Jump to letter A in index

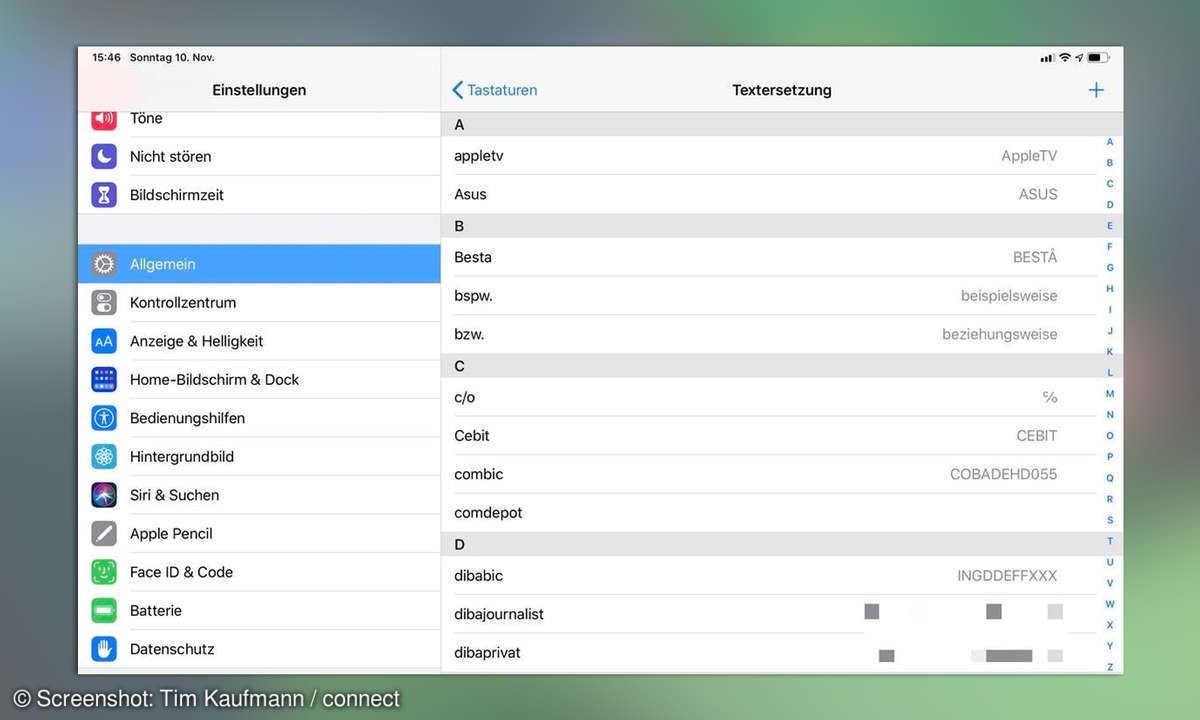(x=1110, y=142)
